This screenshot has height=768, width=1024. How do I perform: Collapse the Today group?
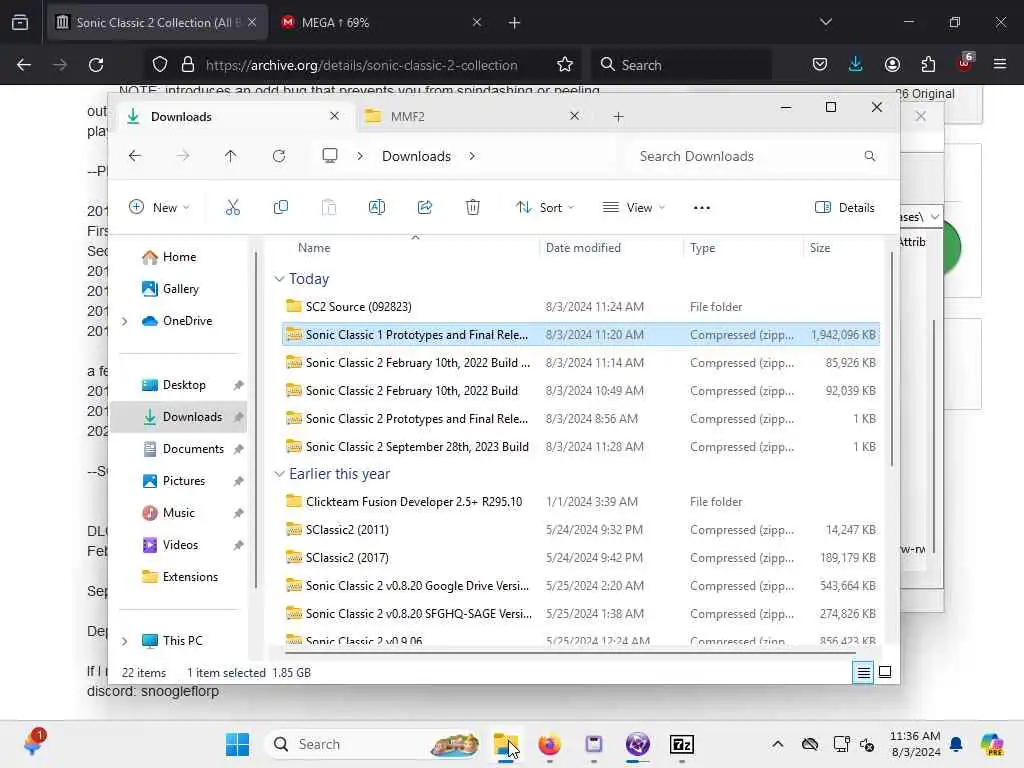279,279
